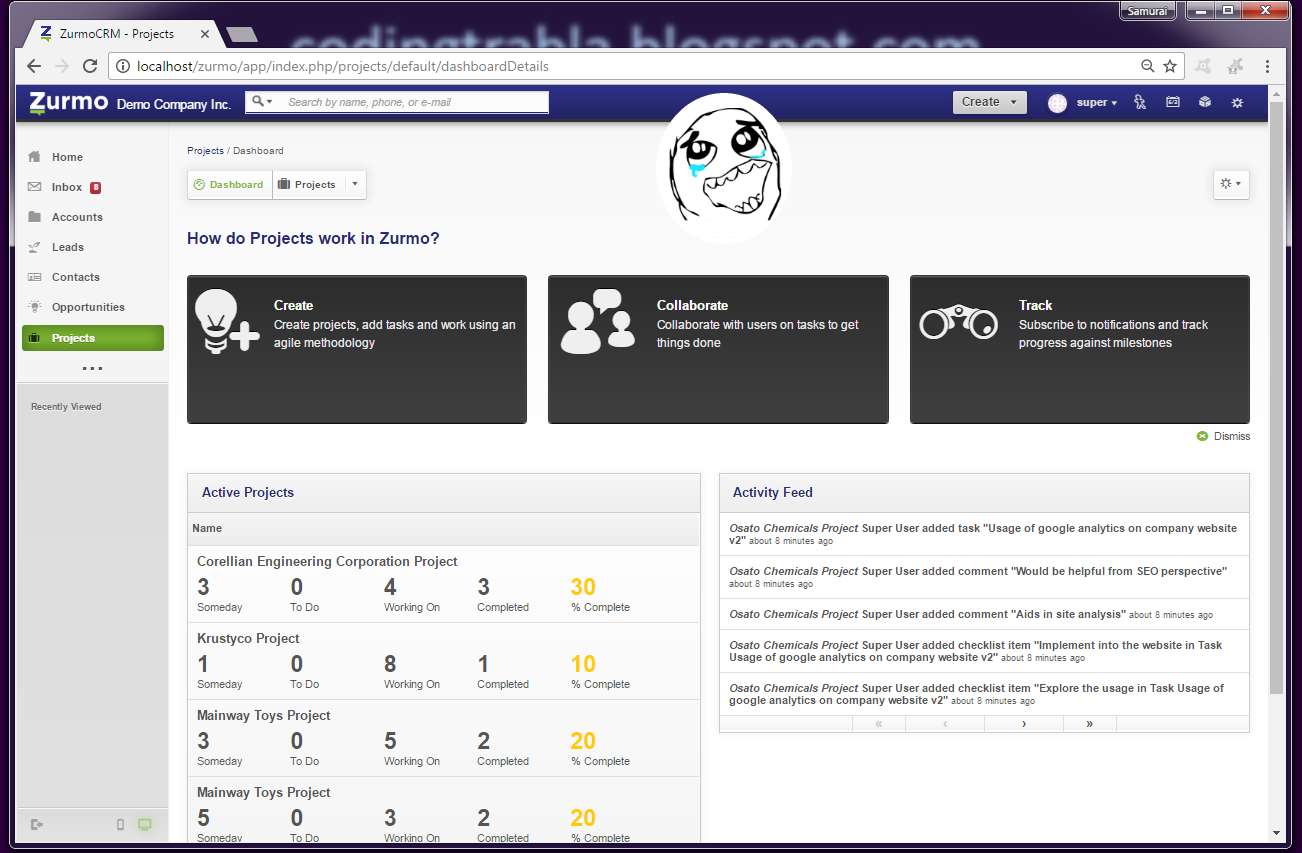This screenshot has width=1302, height=853.
Task: Open the box icon in header
Action: 1205,102
